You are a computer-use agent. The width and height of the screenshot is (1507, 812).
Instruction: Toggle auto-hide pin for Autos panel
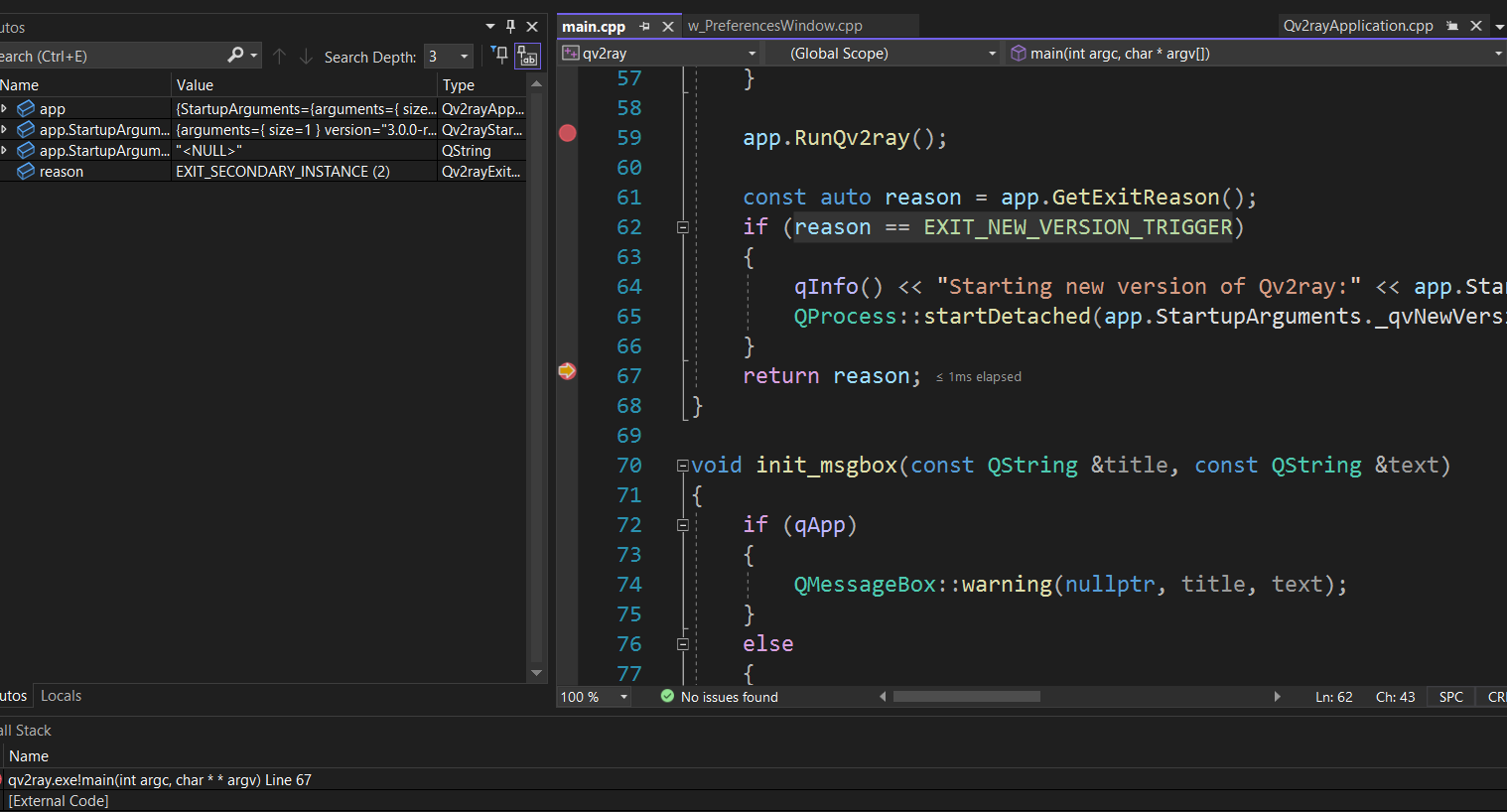(x=510, y=27)
